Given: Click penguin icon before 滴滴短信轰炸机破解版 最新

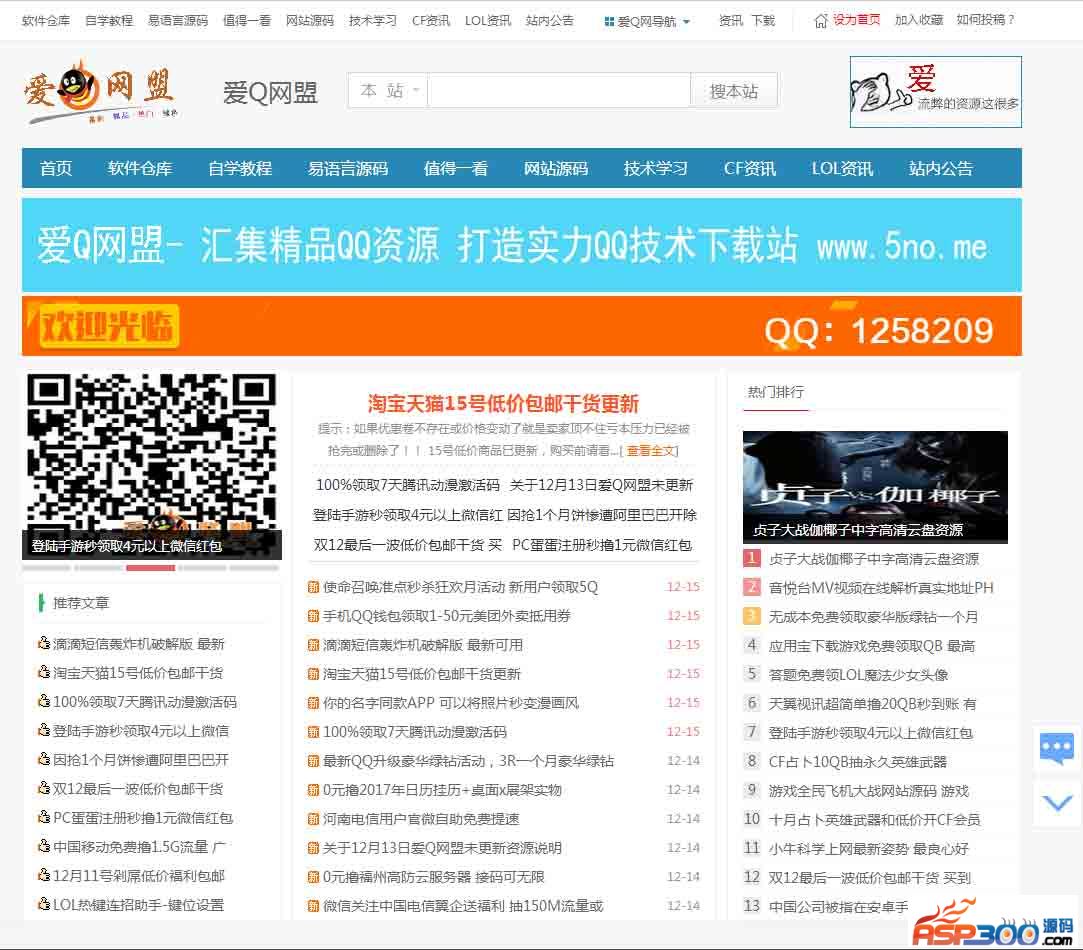Looking at the screenshot, I should 44,643.
